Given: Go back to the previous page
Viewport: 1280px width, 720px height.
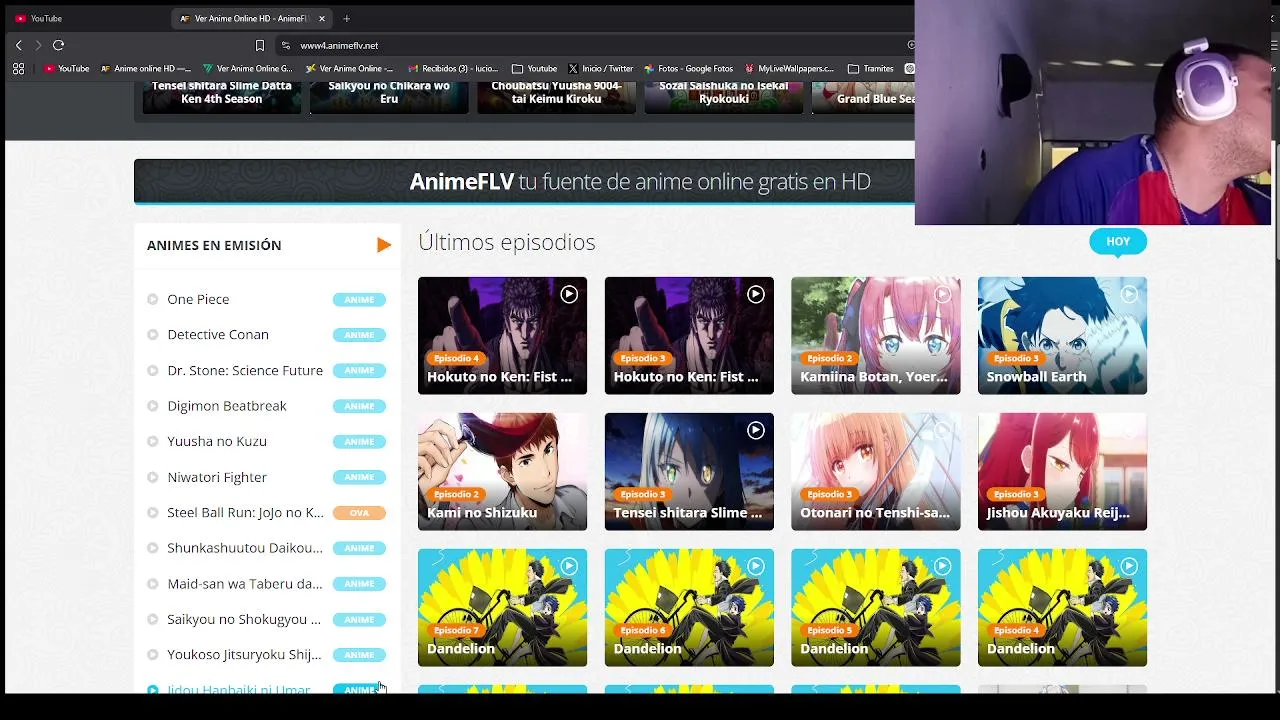Looking at the screenshot, I should [x=18, y=45].
